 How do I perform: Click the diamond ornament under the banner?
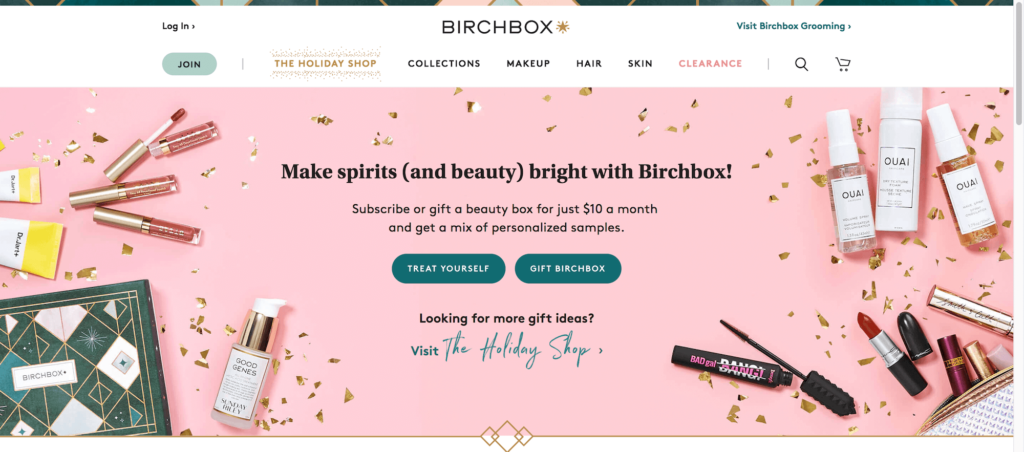[506, 436]
